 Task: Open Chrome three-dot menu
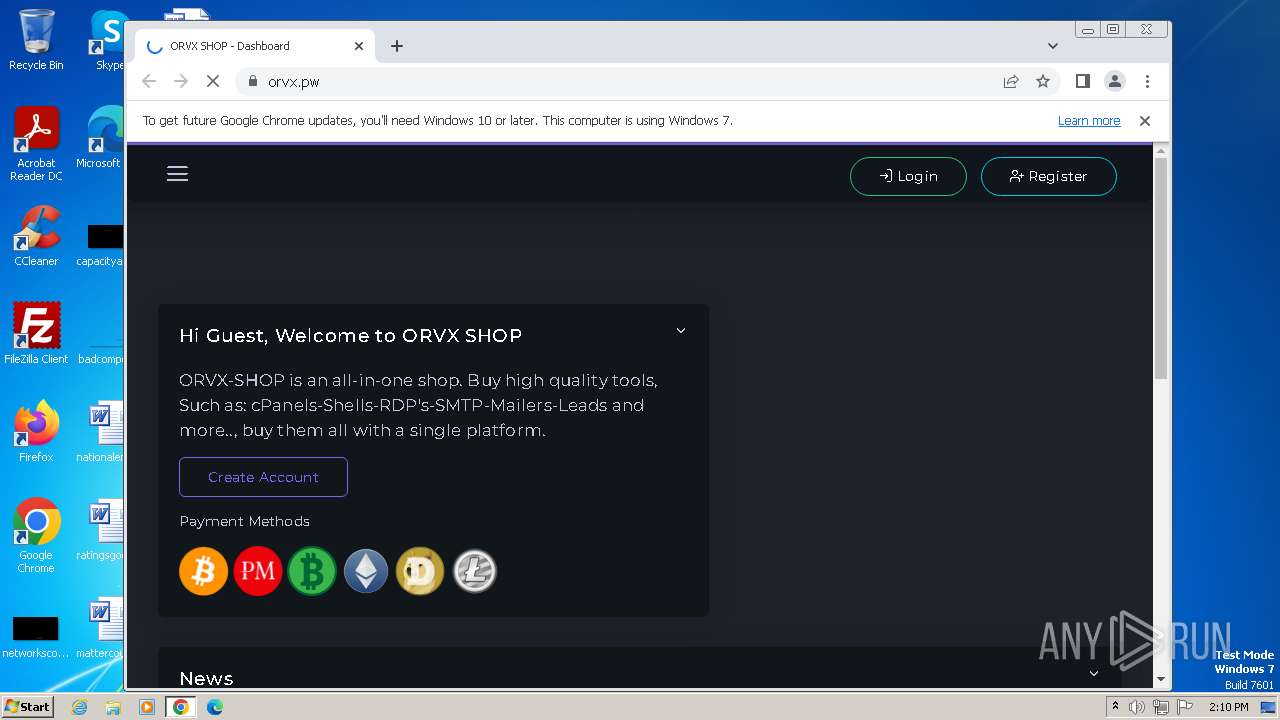click(x=1147, y=82)
